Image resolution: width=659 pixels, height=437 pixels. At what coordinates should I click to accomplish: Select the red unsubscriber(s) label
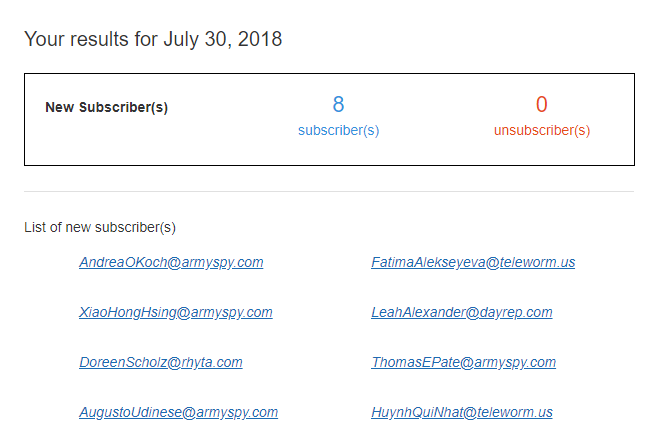click(x=542, y=131)
